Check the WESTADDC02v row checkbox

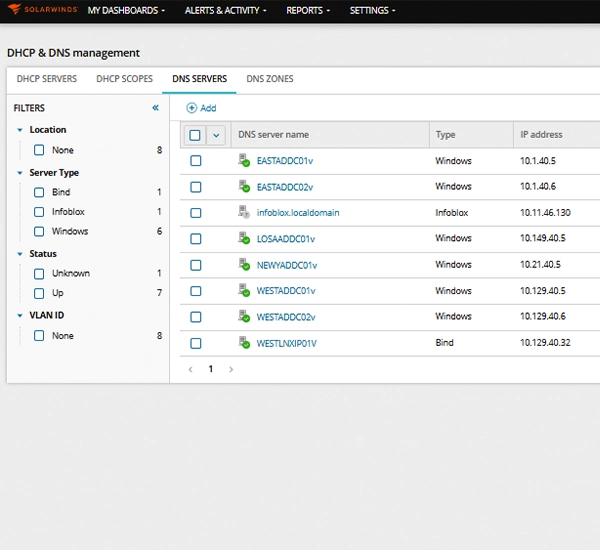click(x=196, y=317)
